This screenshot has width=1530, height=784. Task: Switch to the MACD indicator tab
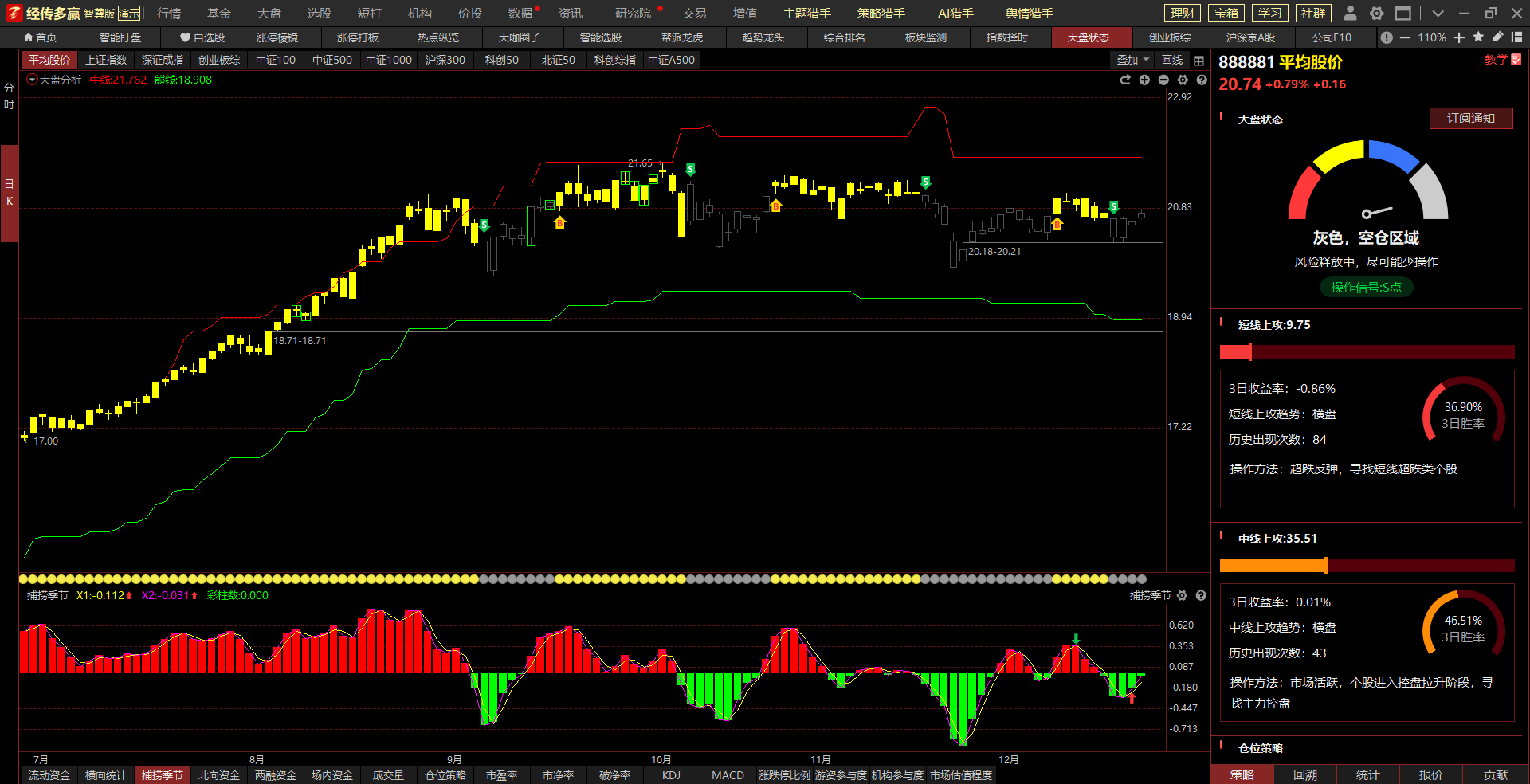coord(728,775)
